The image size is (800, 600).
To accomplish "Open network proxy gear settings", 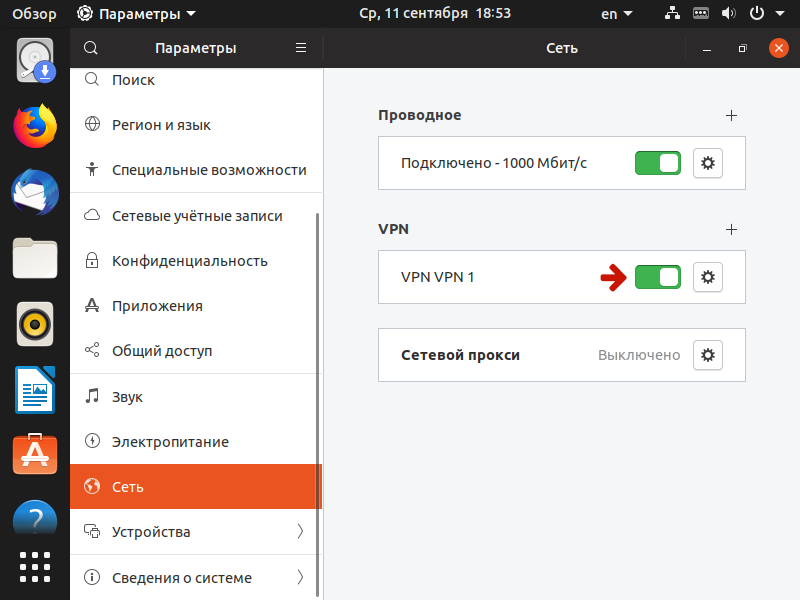I will [708, 355].
